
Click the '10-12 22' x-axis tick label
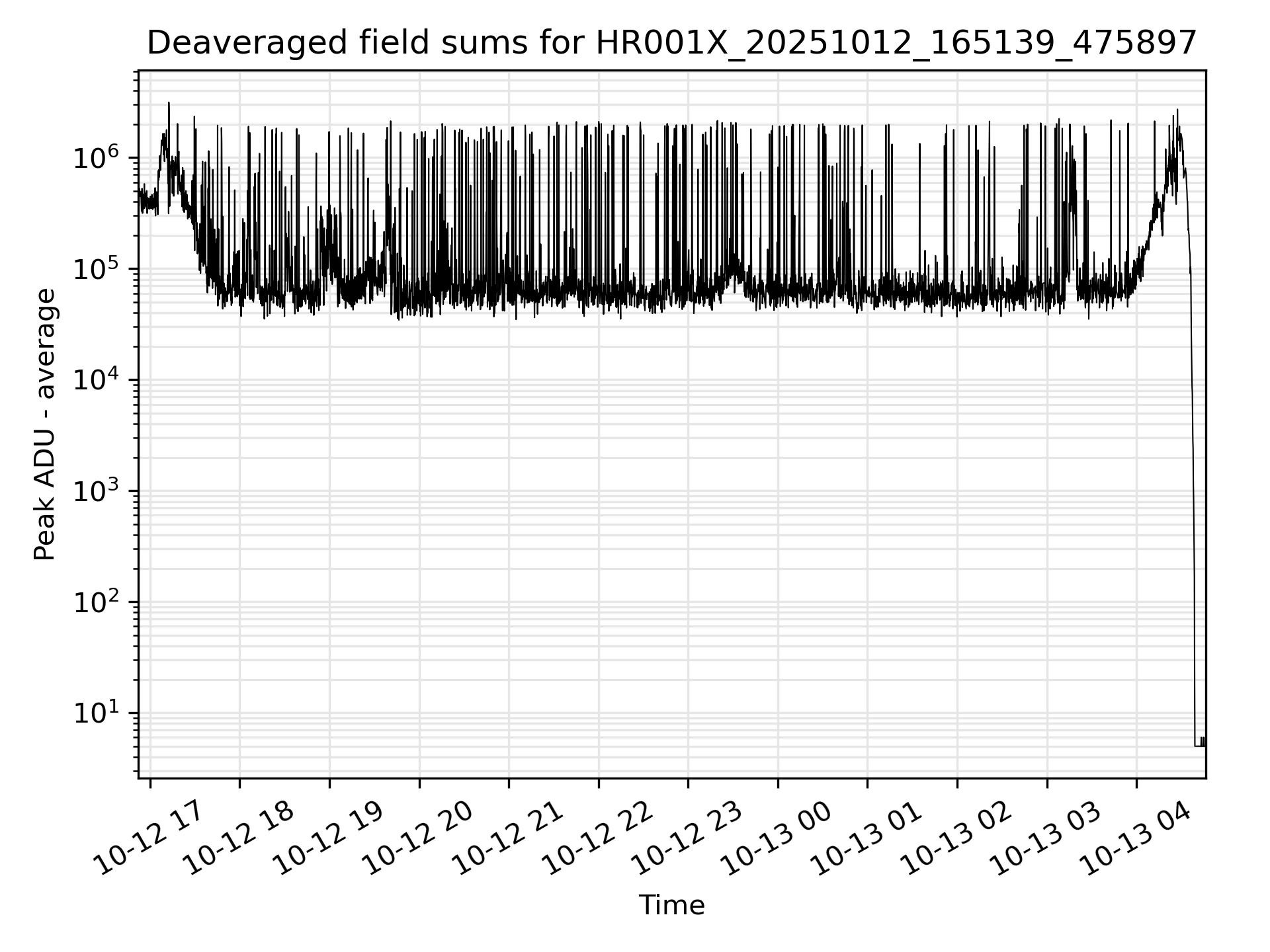click(597, 837)
